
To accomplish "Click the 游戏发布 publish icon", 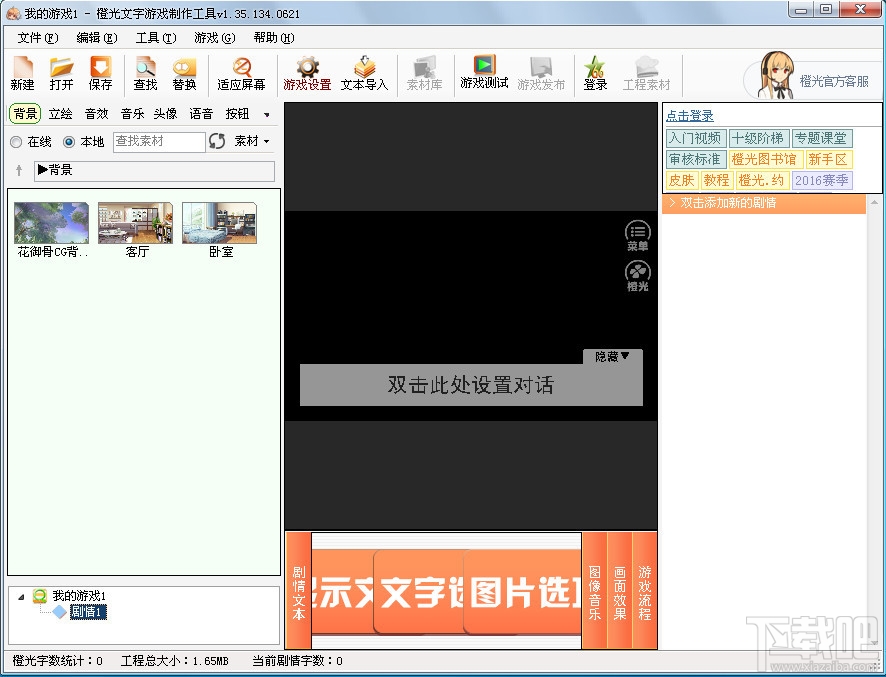I will point(541,73).
